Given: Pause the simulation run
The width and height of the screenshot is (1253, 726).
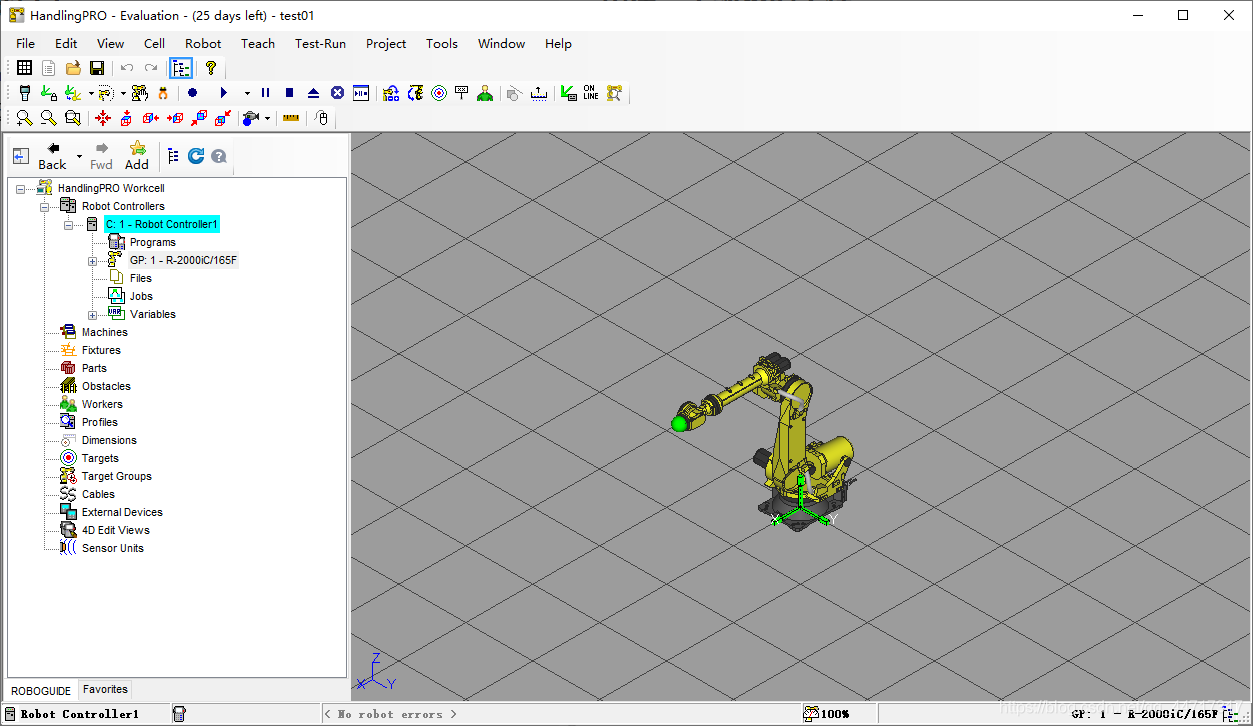Looking at the screenshot, I should [266, 93].
